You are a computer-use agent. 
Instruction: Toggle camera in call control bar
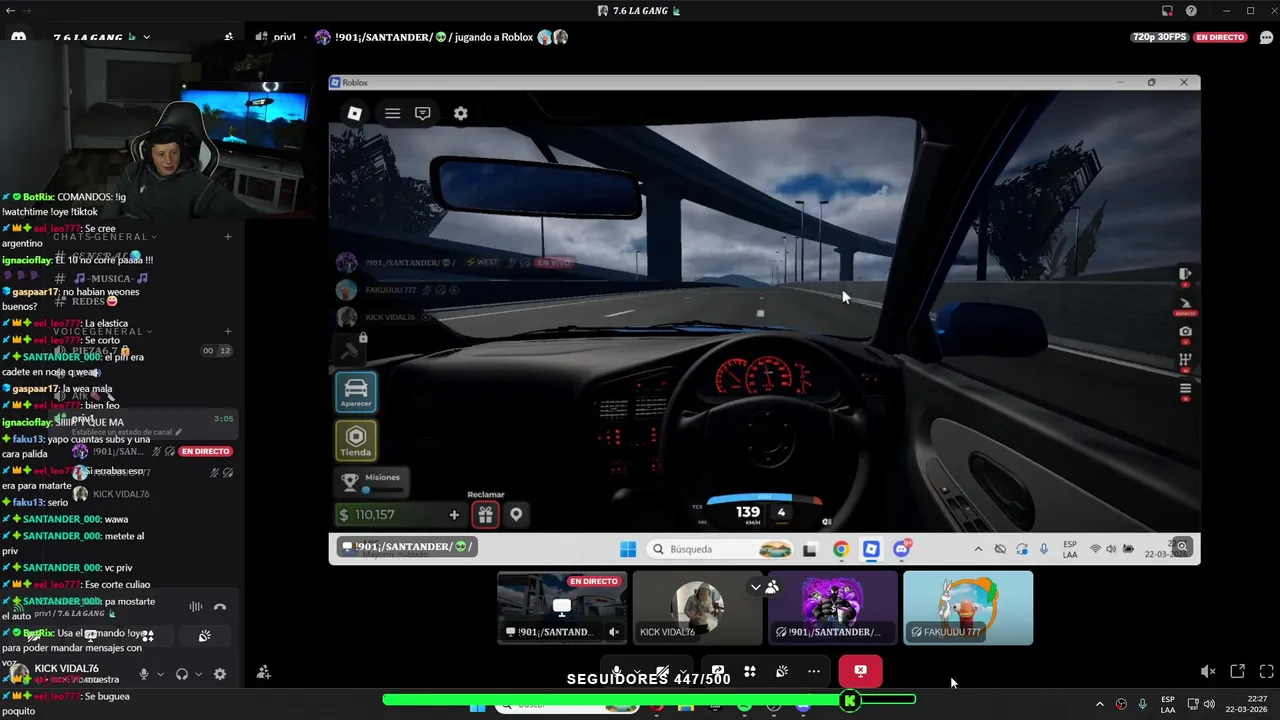tap(661, 672)
